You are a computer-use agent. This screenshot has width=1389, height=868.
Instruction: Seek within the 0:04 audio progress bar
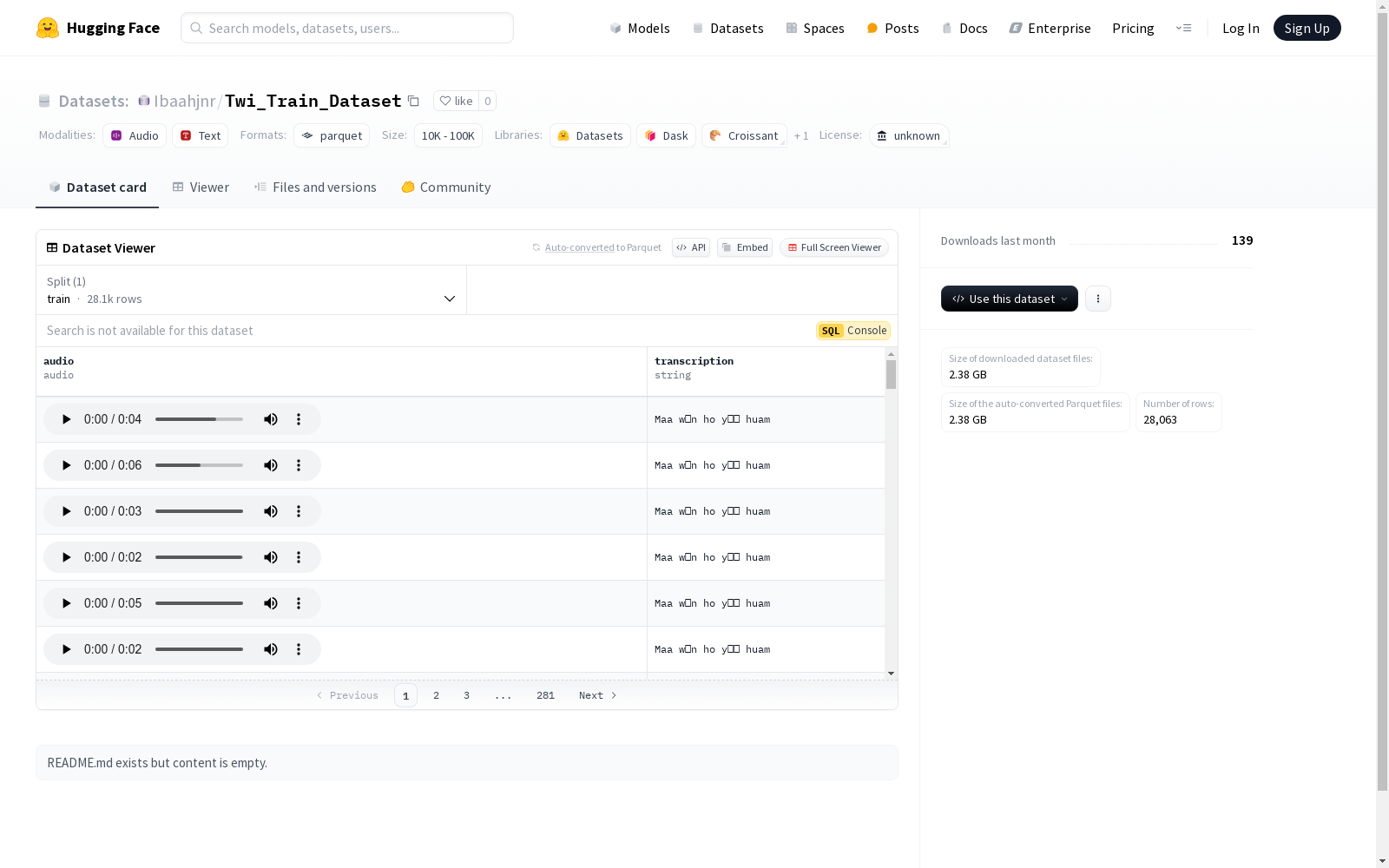tap(199, 419)
